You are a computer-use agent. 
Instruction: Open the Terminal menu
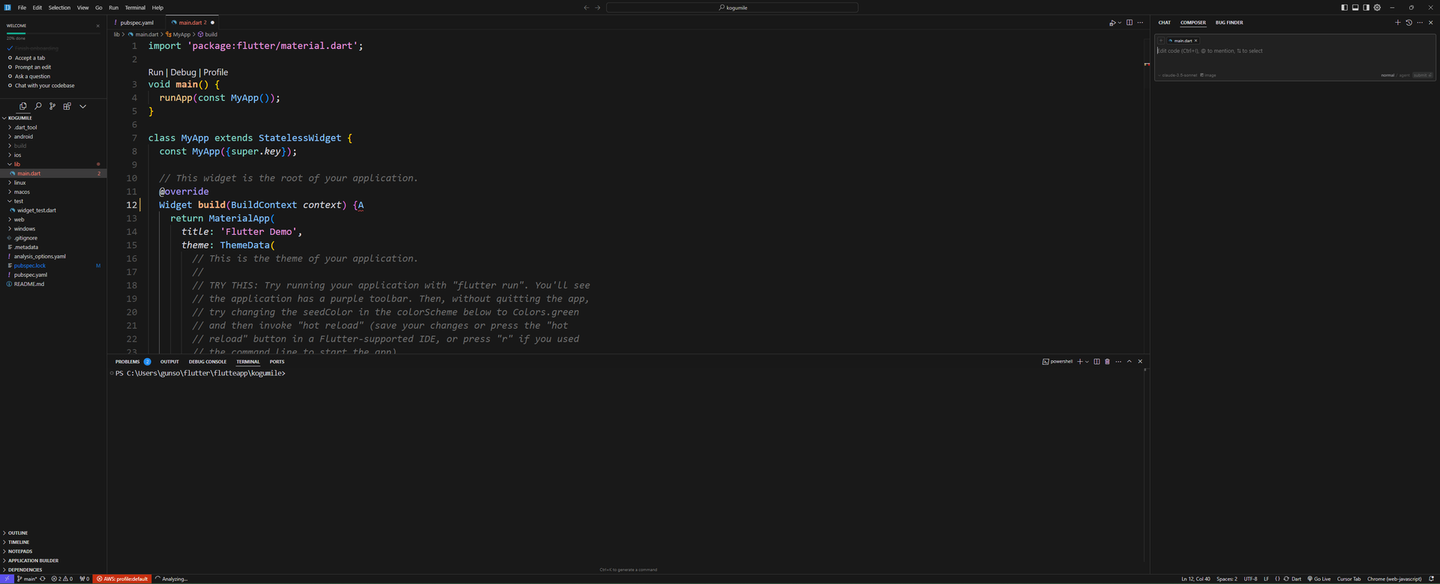coord(135,7)
